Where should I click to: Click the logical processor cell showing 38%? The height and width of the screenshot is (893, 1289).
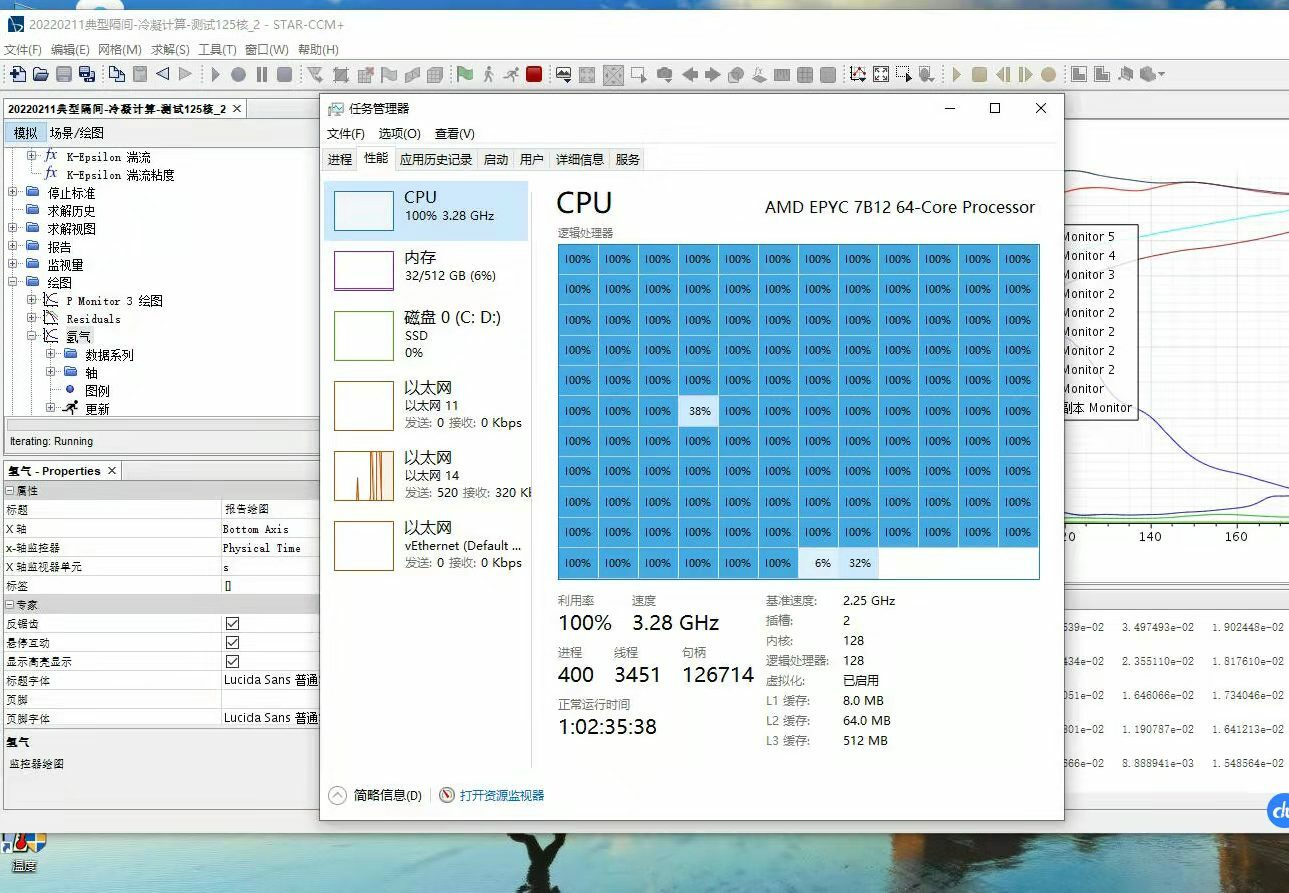click(x=699, y=411)
